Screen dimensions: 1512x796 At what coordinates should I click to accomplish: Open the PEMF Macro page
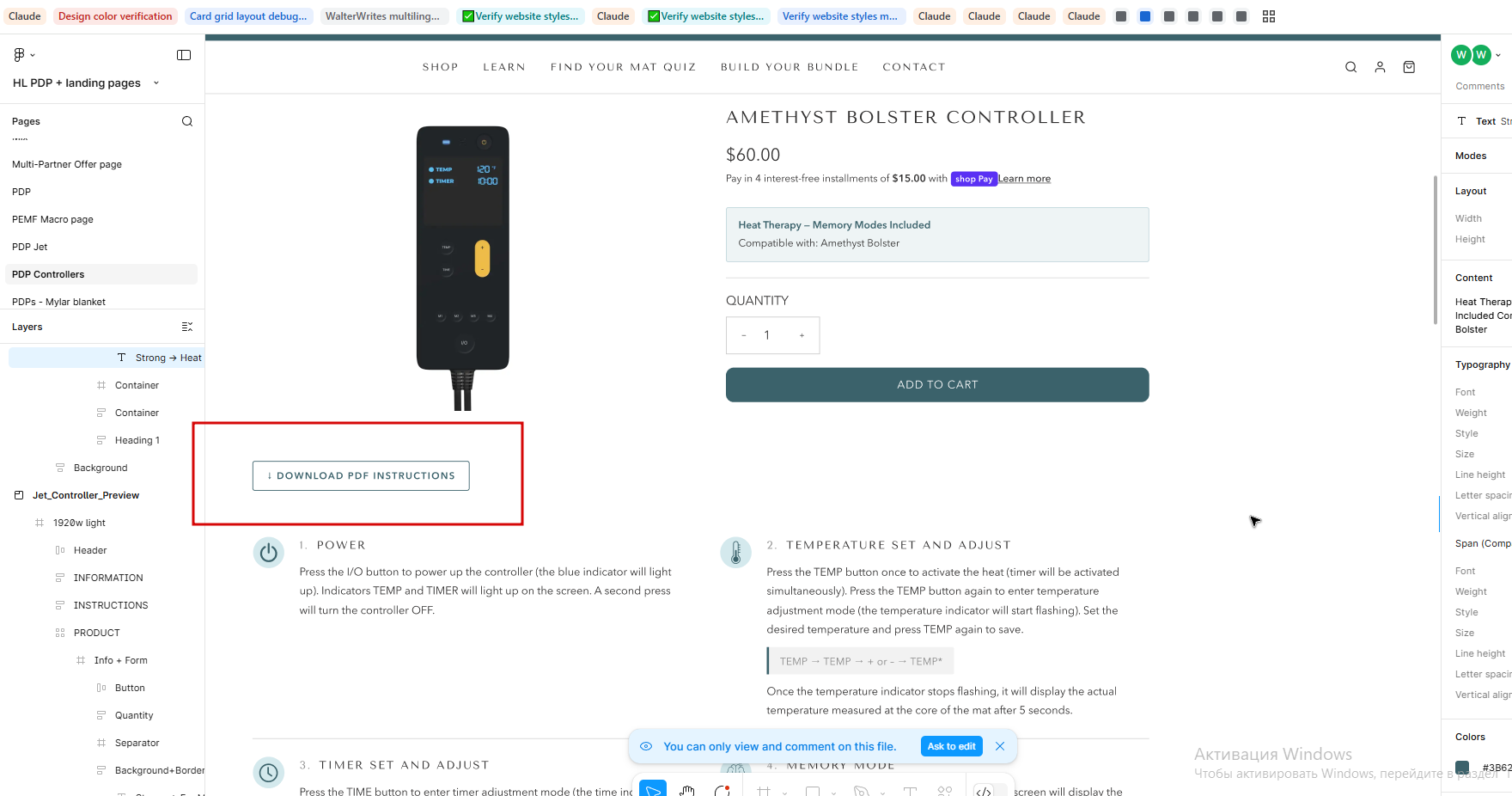[x=52, y=219]
